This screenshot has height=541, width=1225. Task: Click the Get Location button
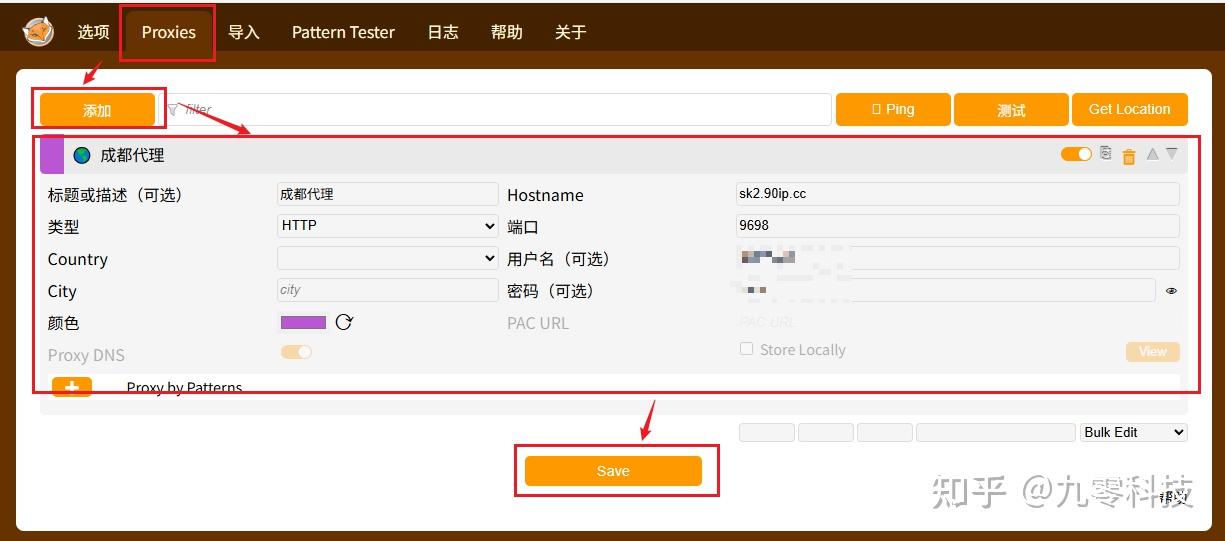point(1130,110)
